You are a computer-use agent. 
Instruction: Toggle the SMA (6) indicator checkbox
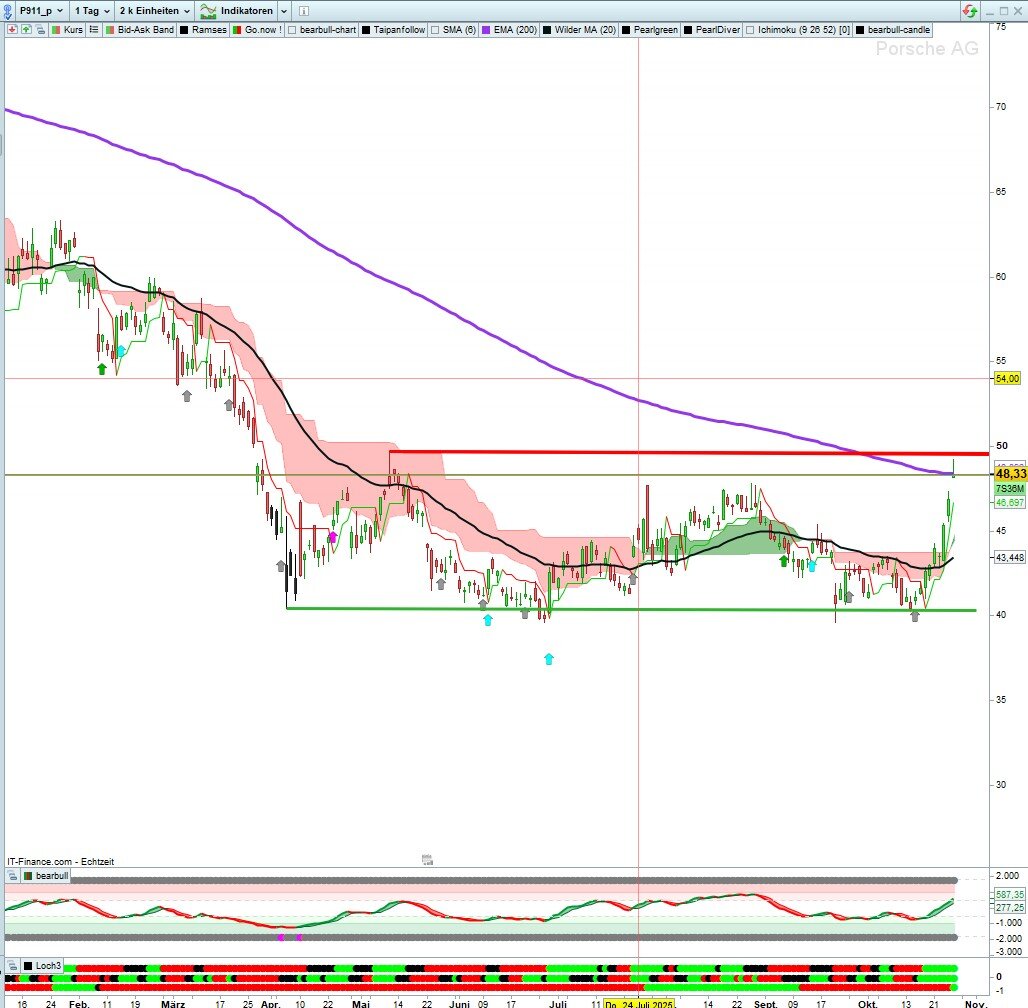click(436, 30)
